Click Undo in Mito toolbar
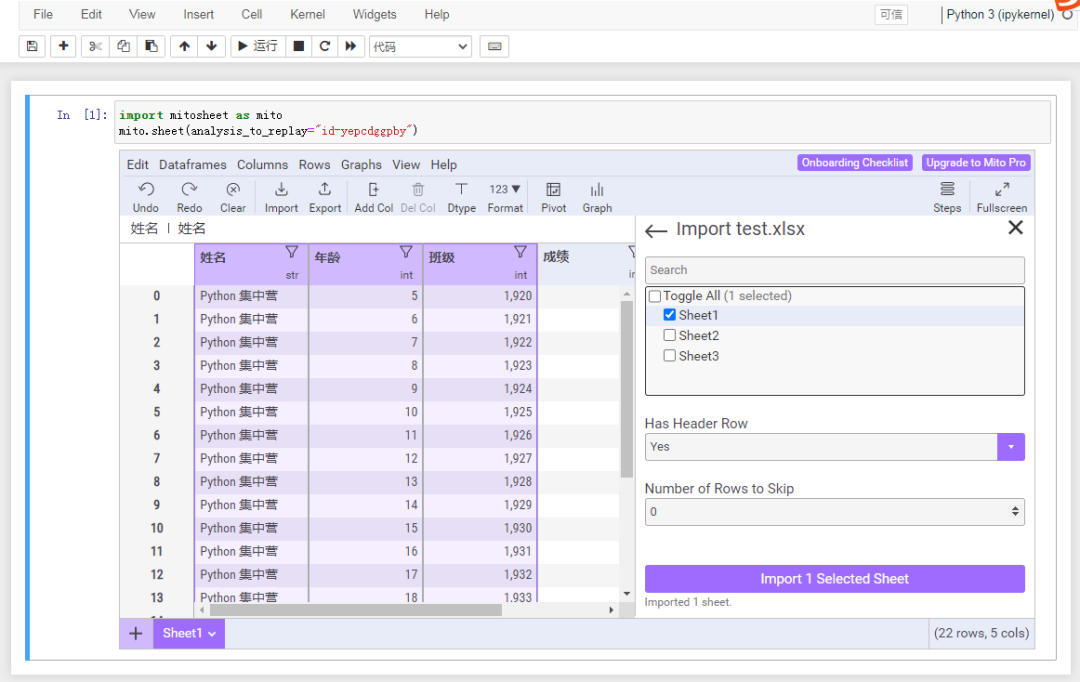 (145, 198)
